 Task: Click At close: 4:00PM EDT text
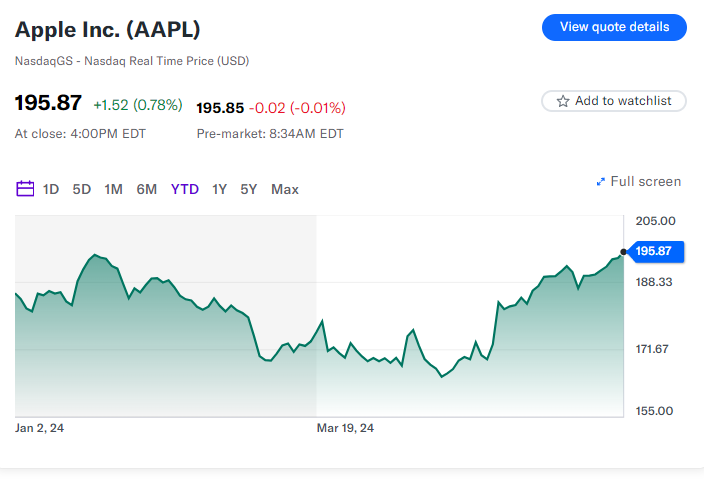80,134
